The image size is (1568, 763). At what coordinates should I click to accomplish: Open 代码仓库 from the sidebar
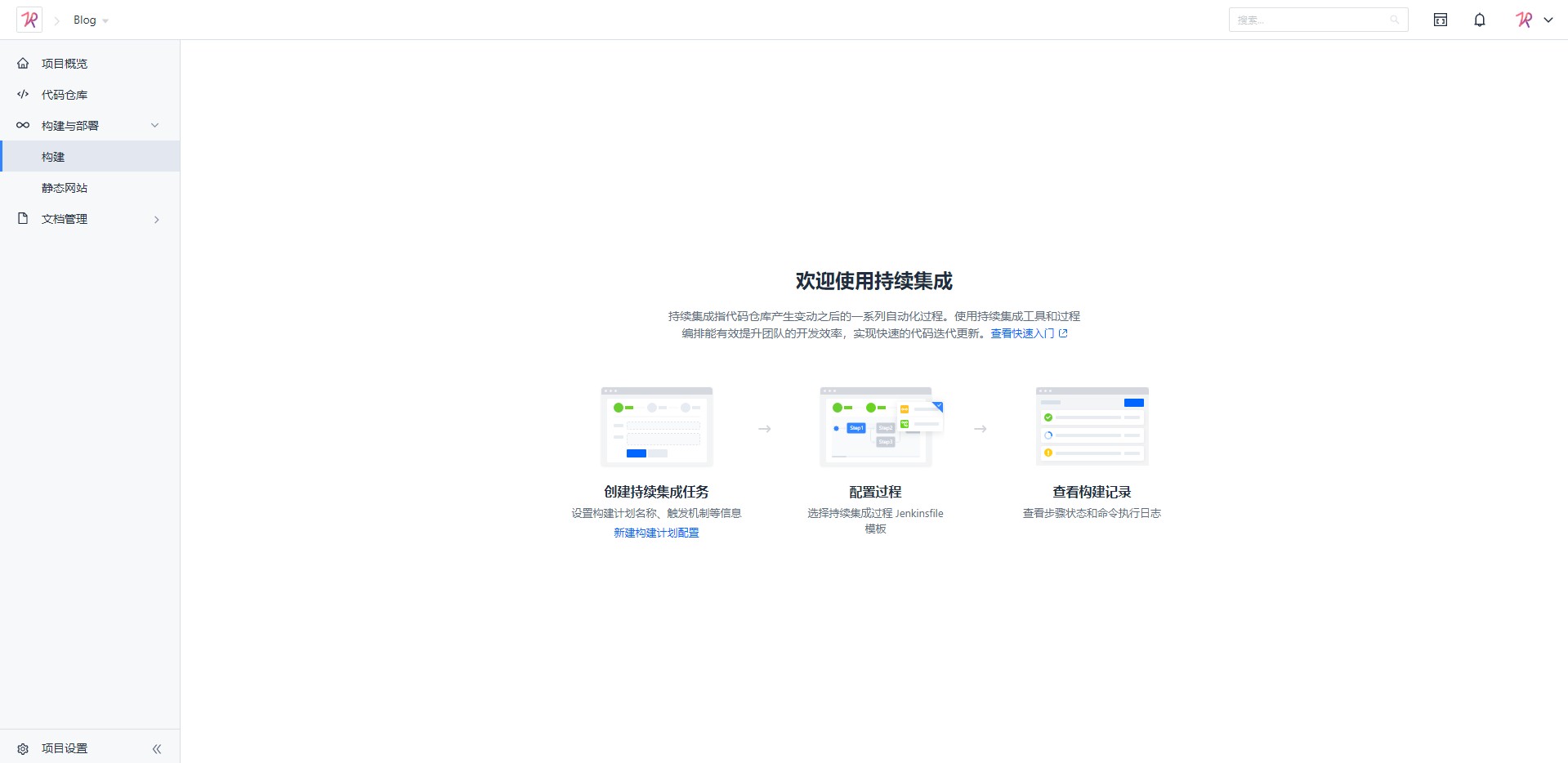tap(65, 95)
